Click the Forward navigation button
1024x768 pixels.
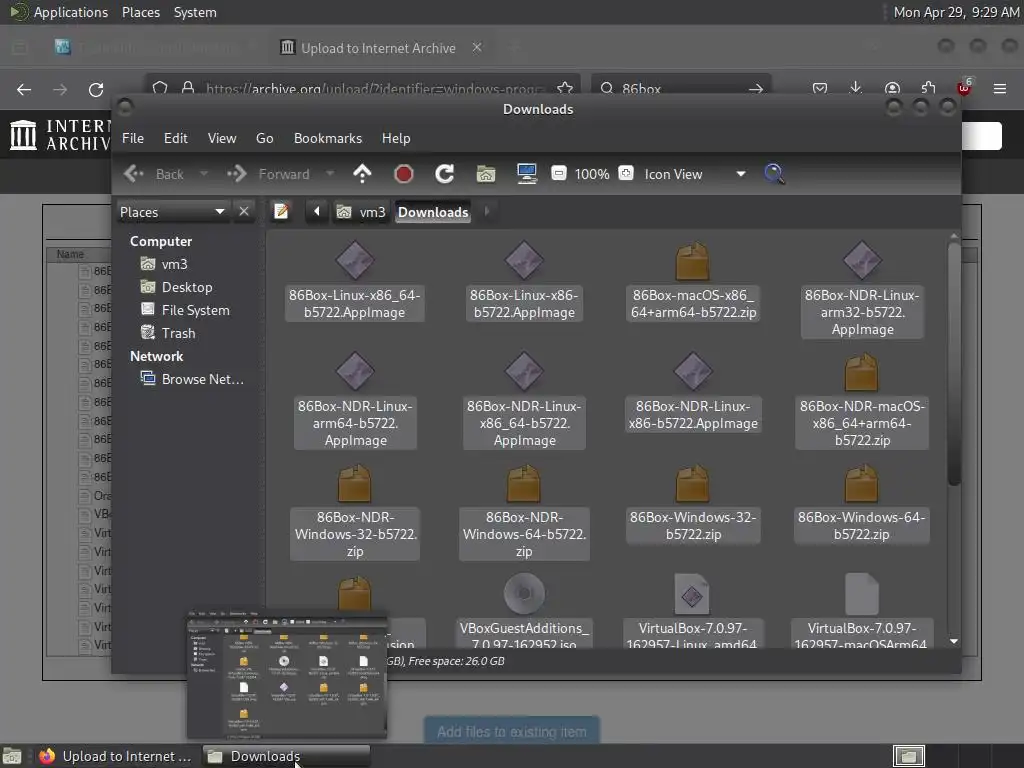pos(269,174)
